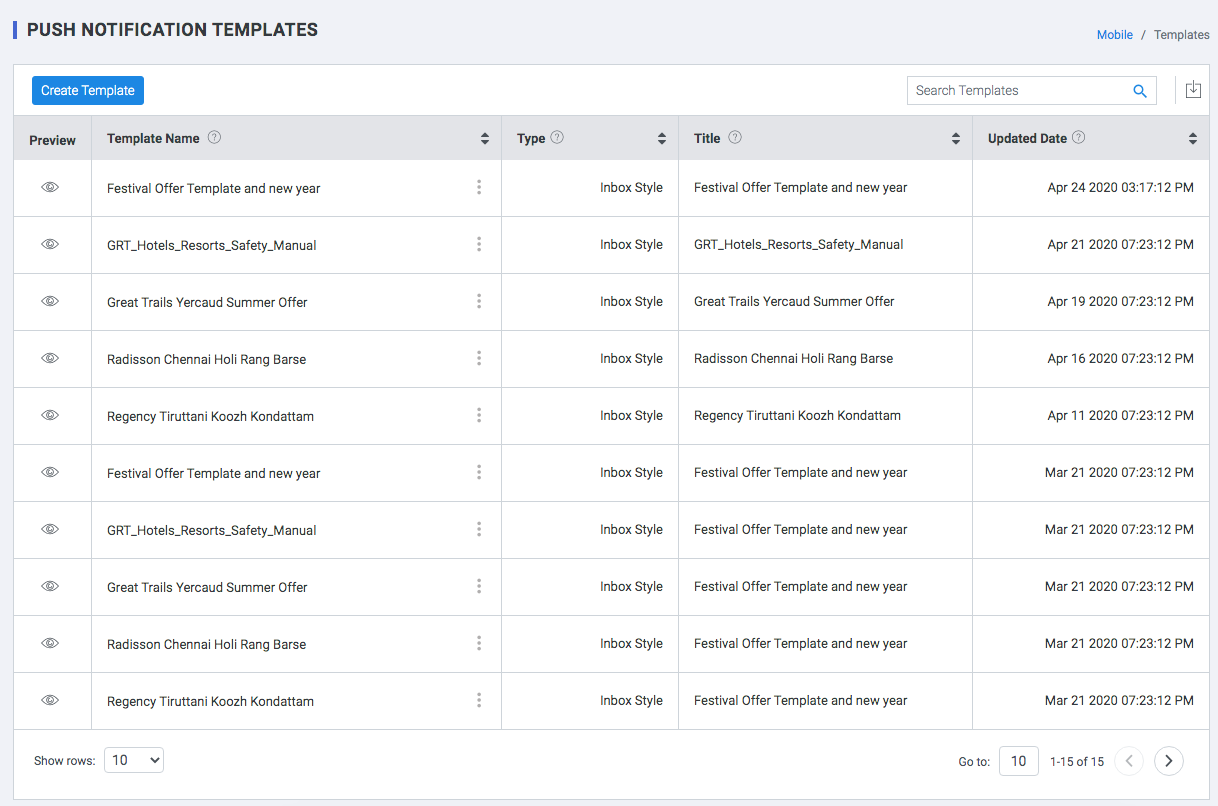This screenshot has width=1218, height=806.
Task: Preview the Festival Offer template updated Apr 24
Action: tap(50, 187)
